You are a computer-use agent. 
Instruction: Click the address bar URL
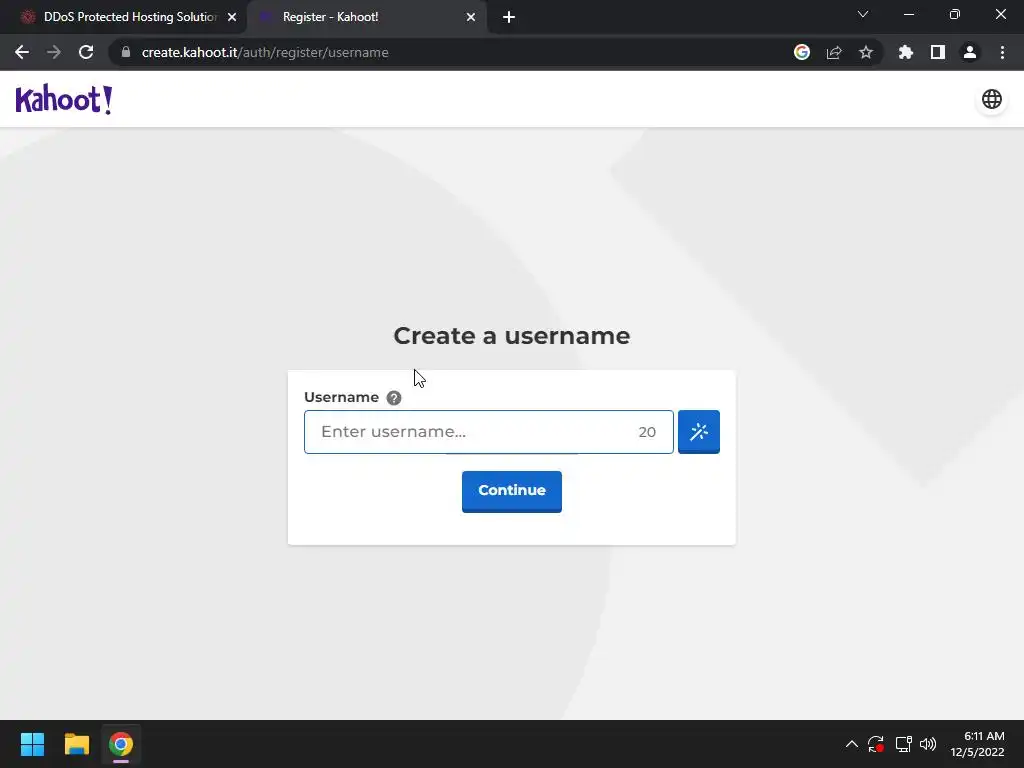(x=265, y=52)
